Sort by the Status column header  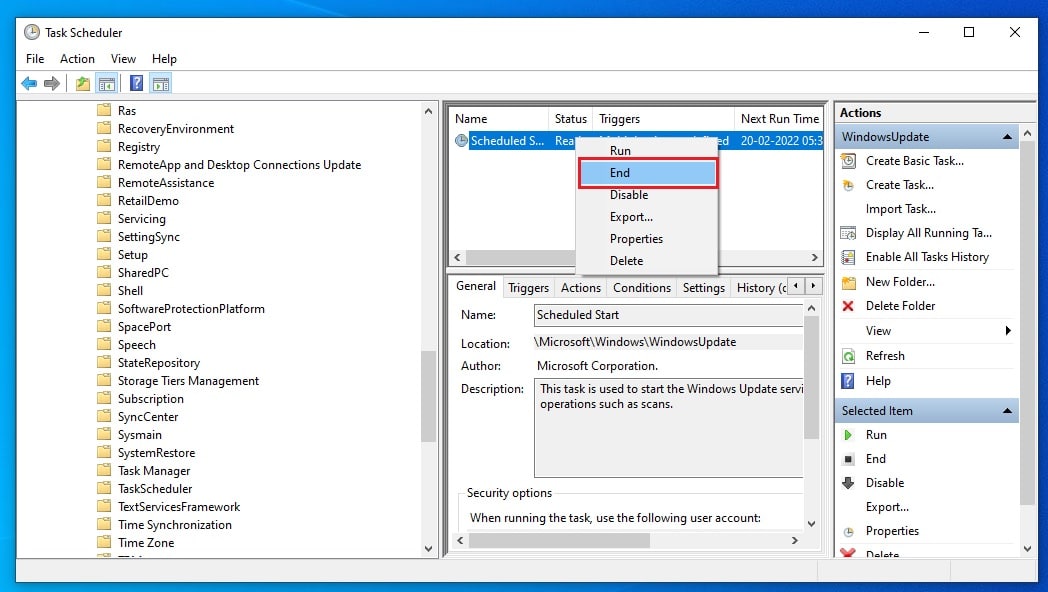tap(570, 118)
